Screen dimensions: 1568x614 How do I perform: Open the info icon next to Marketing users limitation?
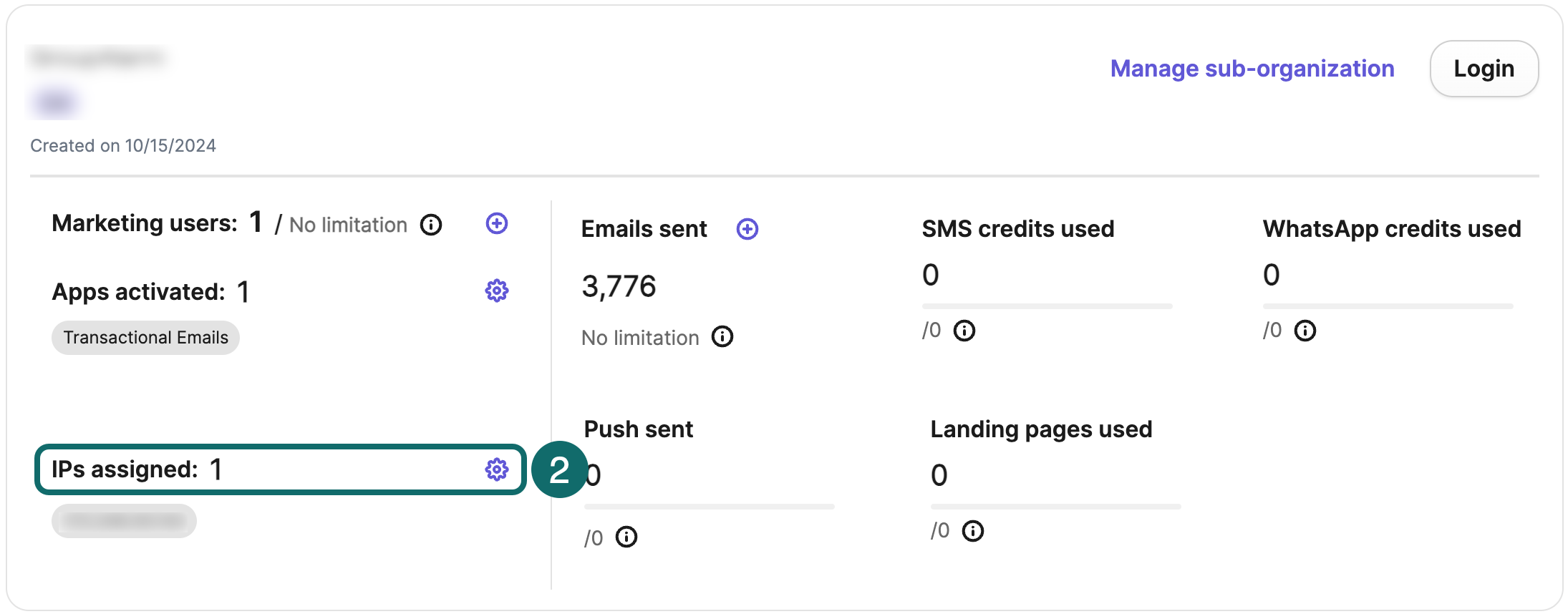[x=431, y=225]
